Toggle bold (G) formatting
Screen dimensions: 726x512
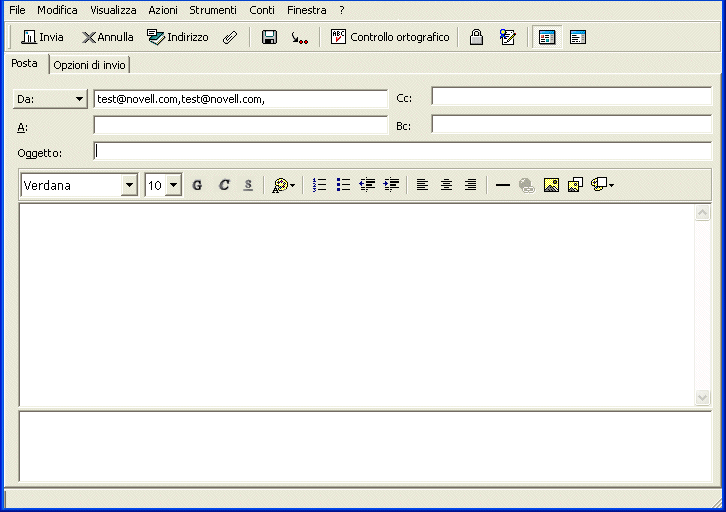click(x=197, y=185)
